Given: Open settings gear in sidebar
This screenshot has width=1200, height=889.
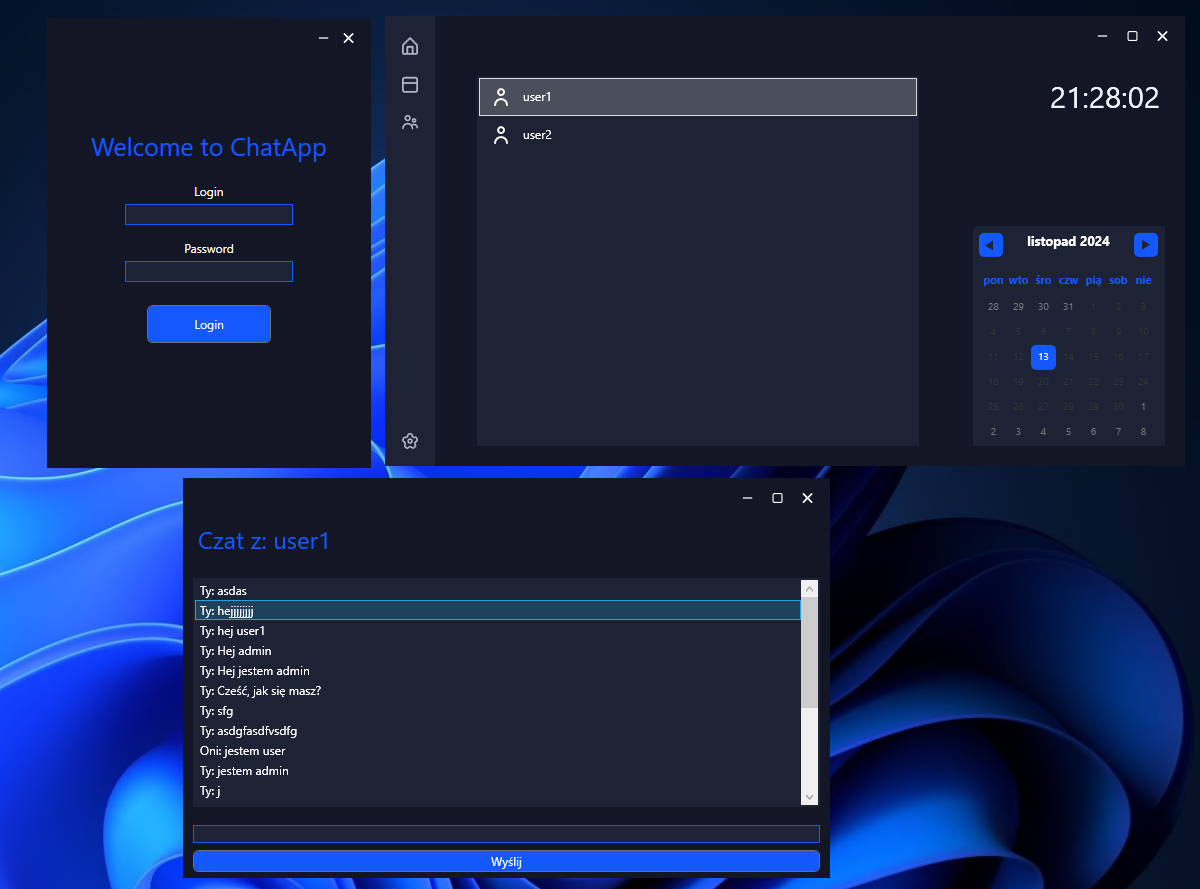Looking at the screenshot, I should pos(409,441).
